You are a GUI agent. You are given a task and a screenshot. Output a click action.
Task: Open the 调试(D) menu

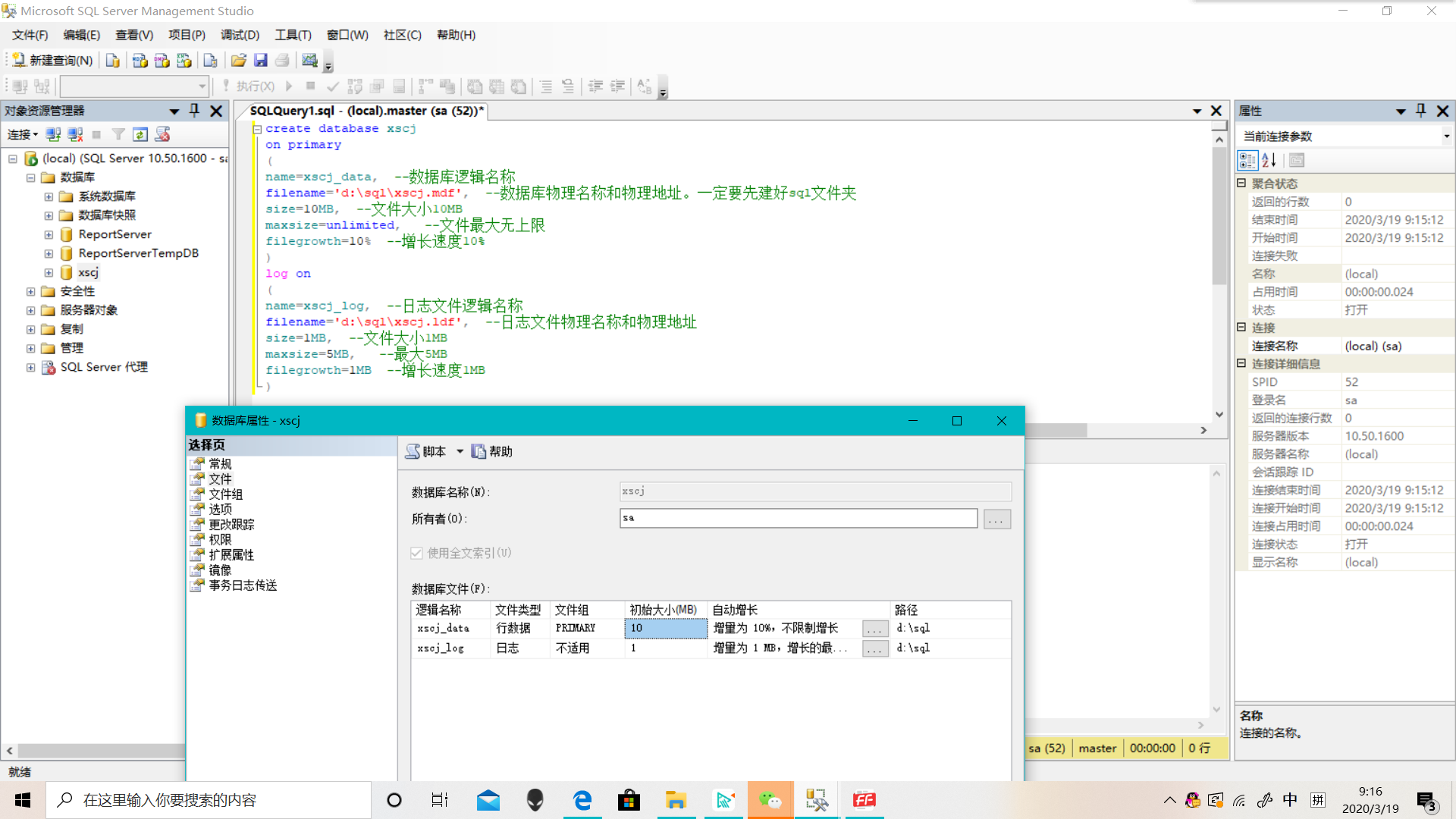tap(240, 35)
